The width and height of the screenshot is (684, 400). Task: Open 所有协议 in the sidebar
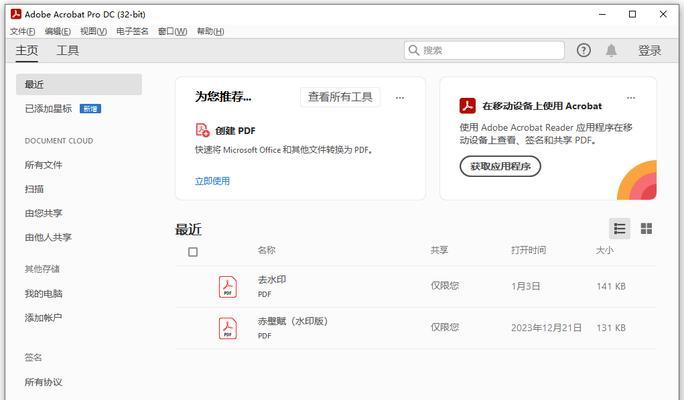pos(43,382)
